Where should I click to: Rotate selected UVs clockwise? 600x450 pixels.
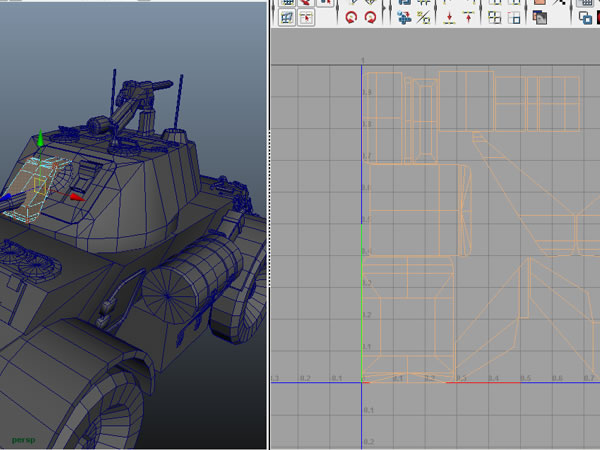370,18
